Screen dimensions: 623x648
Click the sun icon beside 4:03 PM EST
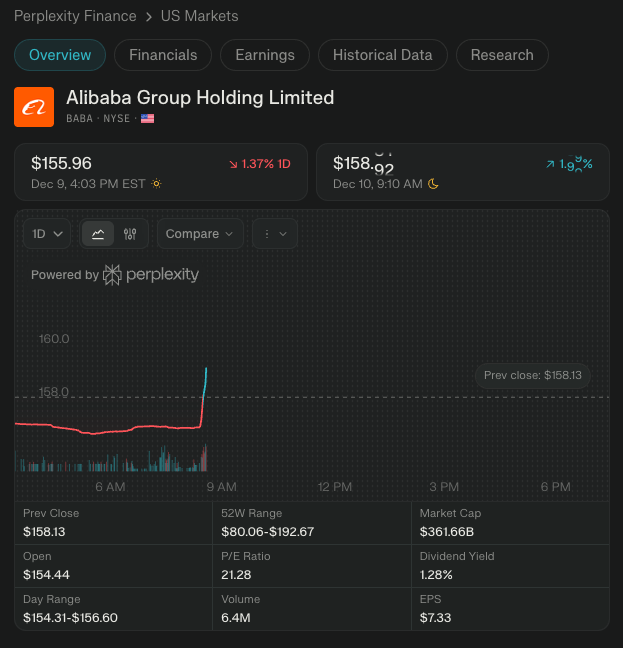pyautogui.click(x=155, y=184)
